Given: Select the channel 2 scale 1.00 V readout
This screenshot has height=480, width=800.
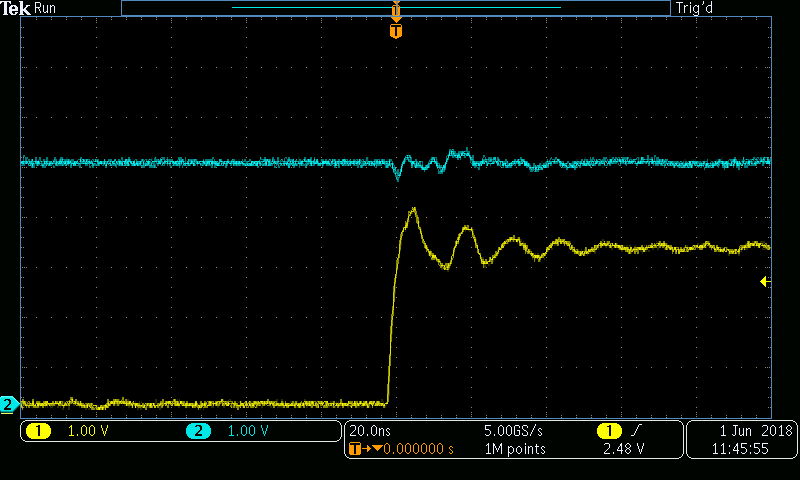Looking at the screenshot, I should click(x=248, y=431).
